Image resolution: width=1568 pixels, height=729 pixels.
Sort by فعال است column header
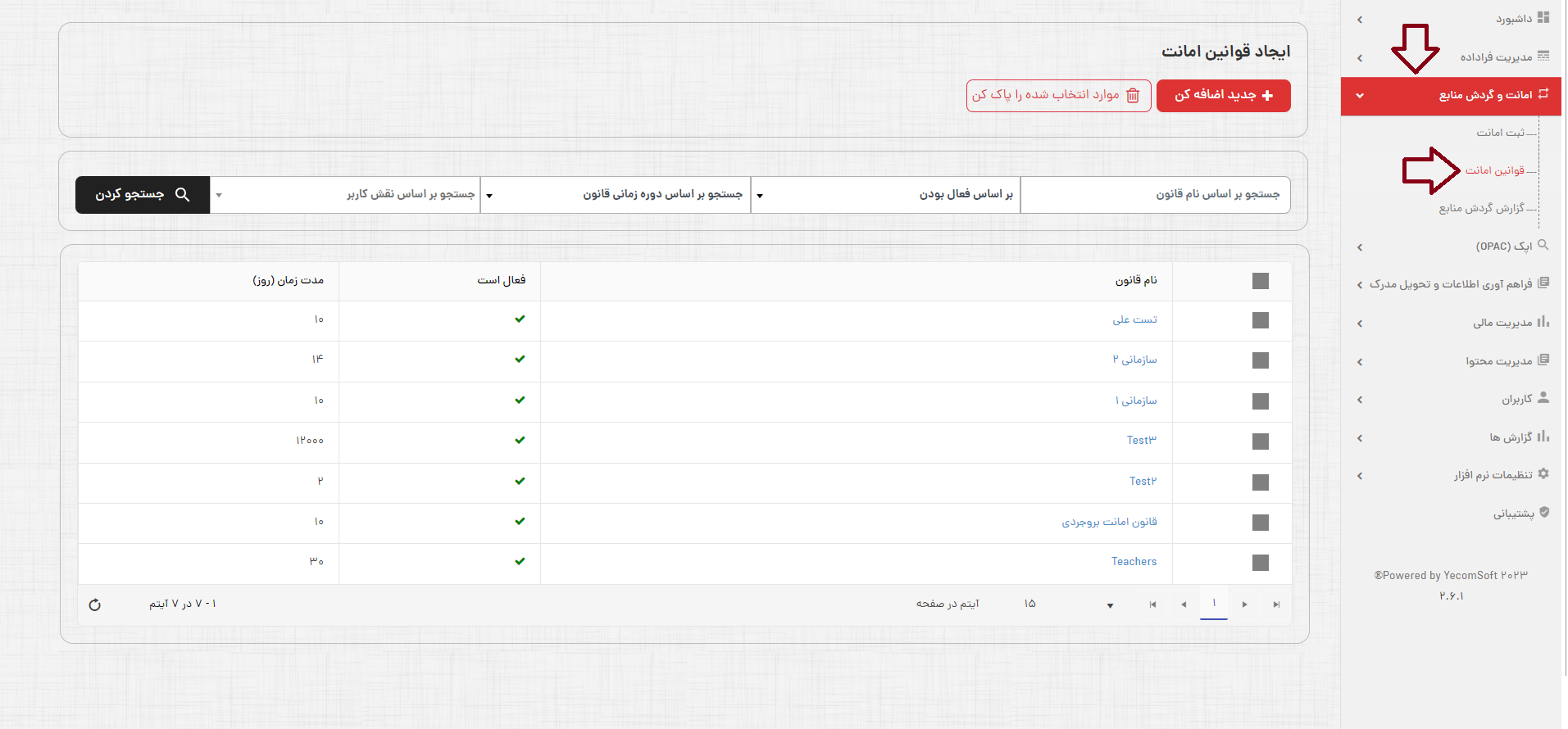(502, 280)
